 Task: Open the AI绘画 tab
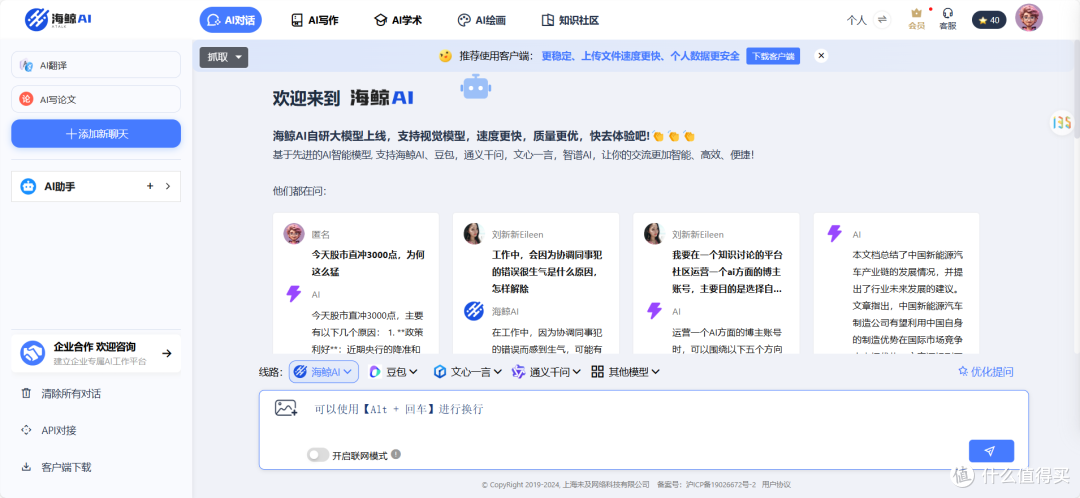pyautogui.click(x=481, y=20)
